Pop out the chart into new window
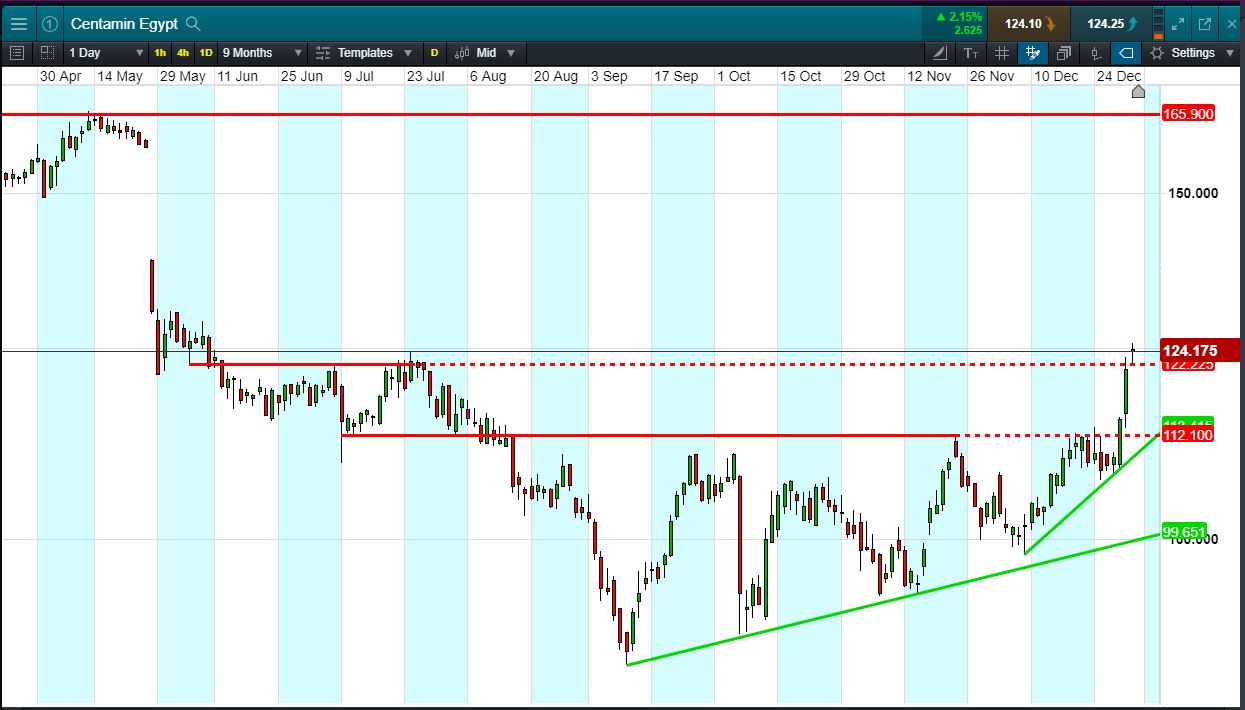1245x710 pixels. (x=1205, y=23)
